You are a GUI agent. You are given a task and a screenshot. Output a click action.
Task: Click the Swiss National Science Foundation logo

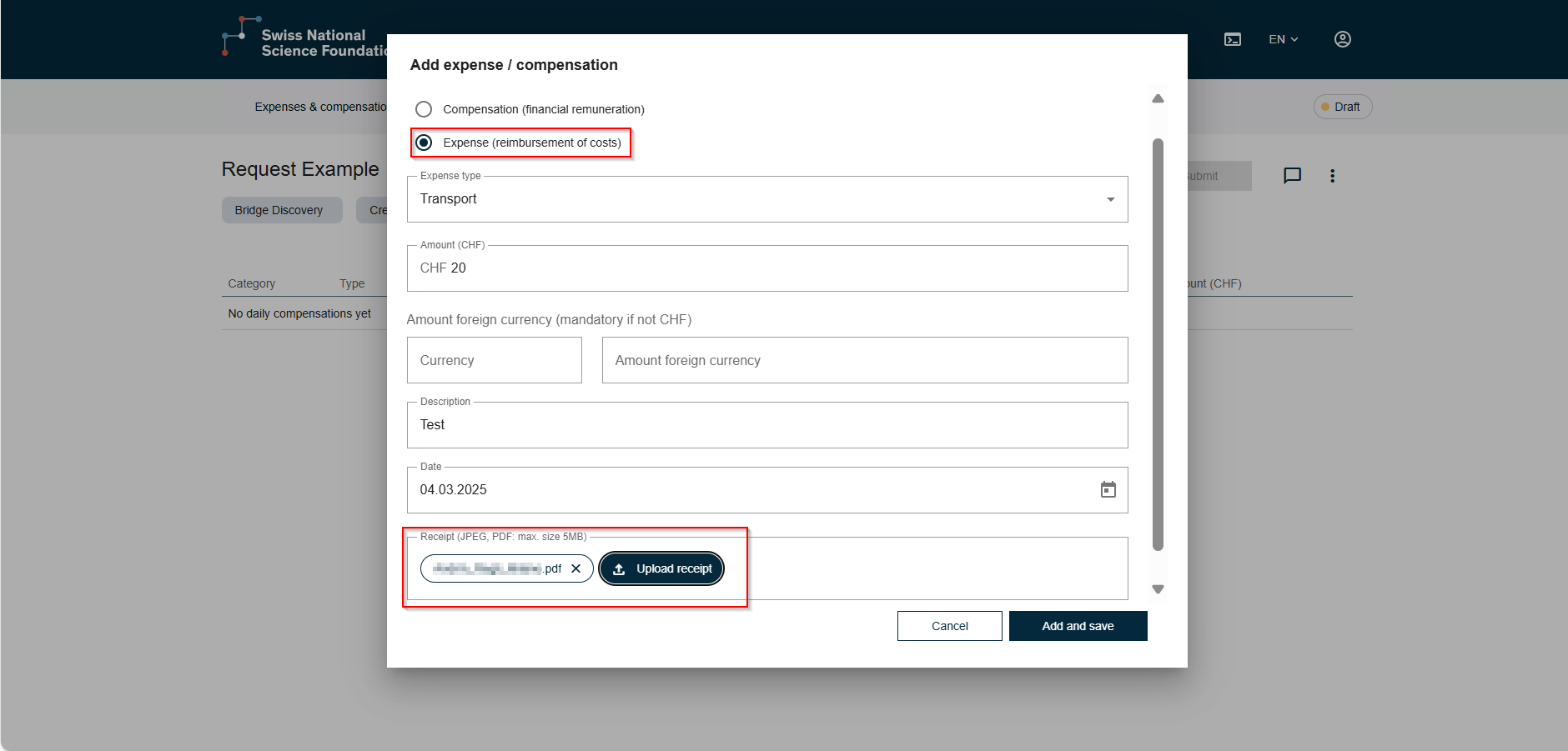tap(300, 39)
